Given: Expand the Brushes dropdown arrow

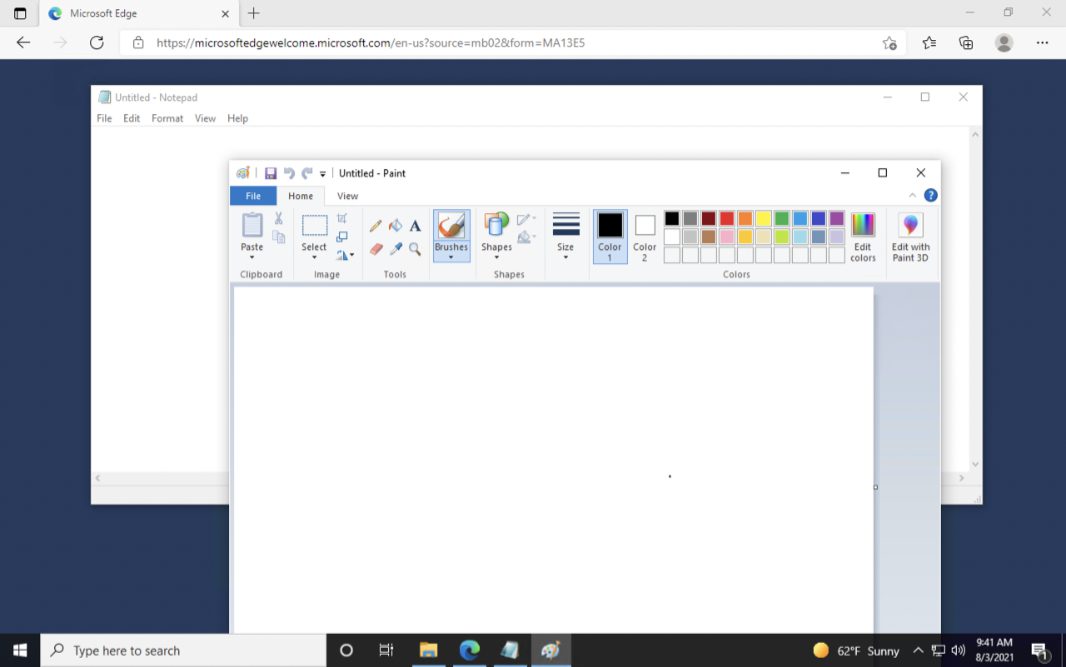Looking at the screenshot, I should pos(451,257).
